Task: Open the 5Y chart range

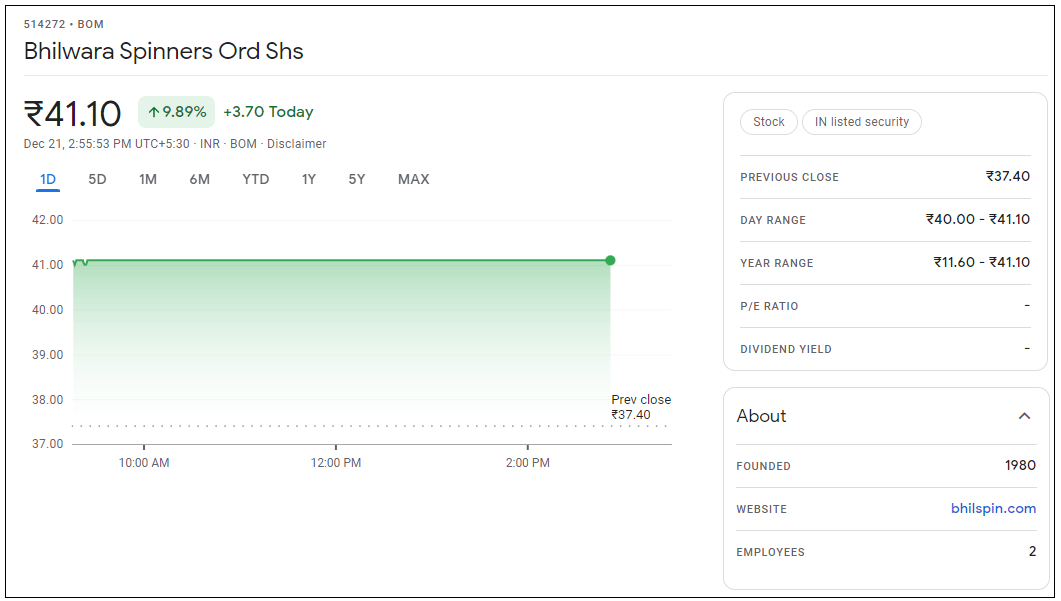Action: pos(357,179)
